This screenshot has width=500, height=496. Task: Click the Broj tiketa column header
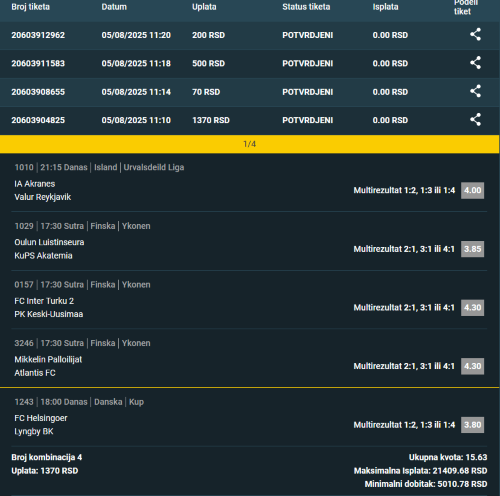pyautogui.click(x=30, y=7)
